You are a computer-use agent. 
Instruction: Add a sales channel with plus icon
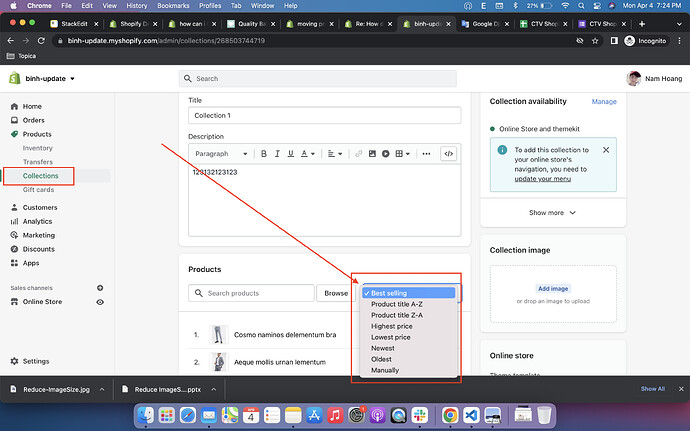(x=100, y=287)
